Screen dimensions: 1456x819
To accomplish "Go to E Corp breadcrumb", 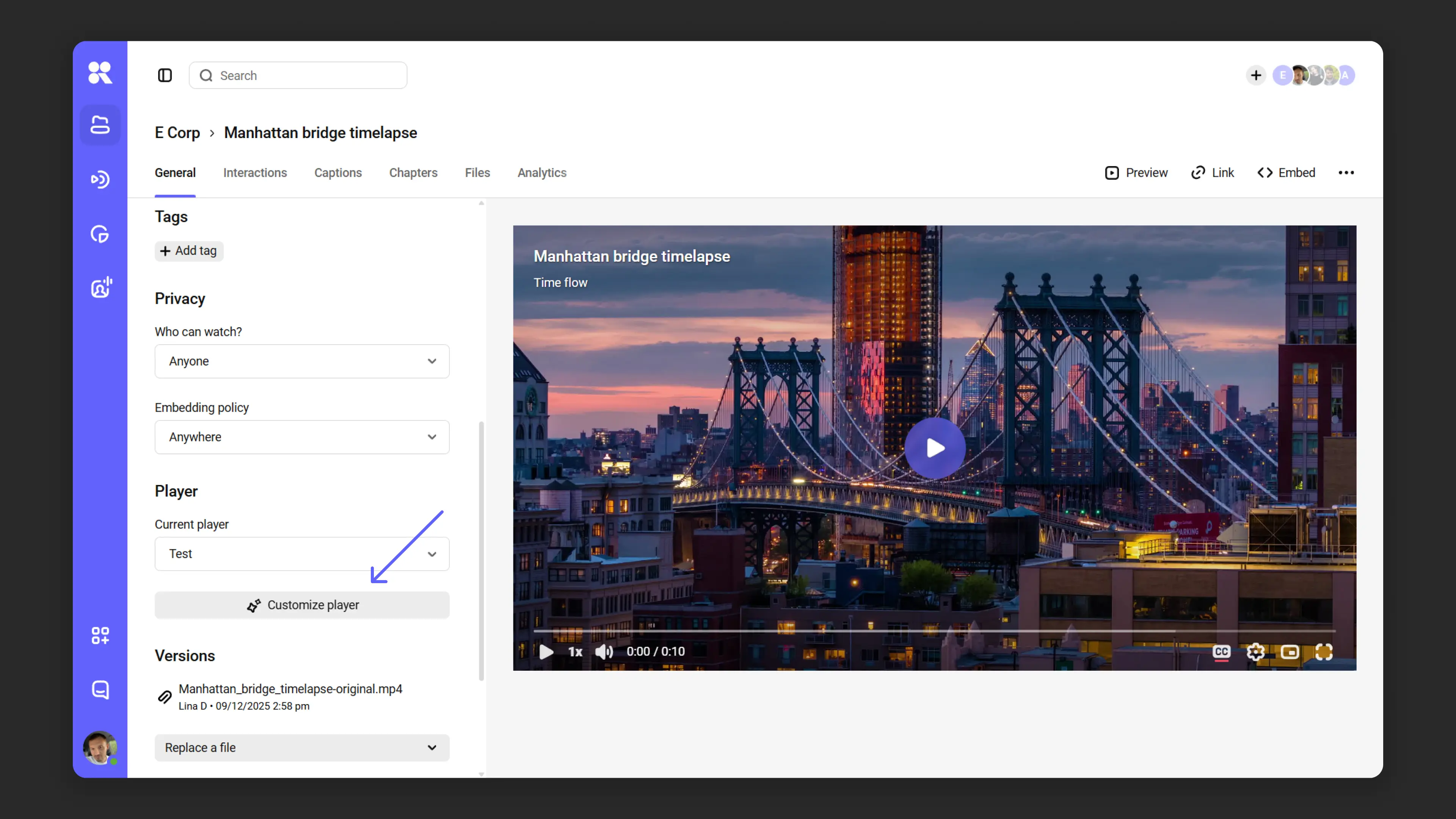I will point(177,133).
